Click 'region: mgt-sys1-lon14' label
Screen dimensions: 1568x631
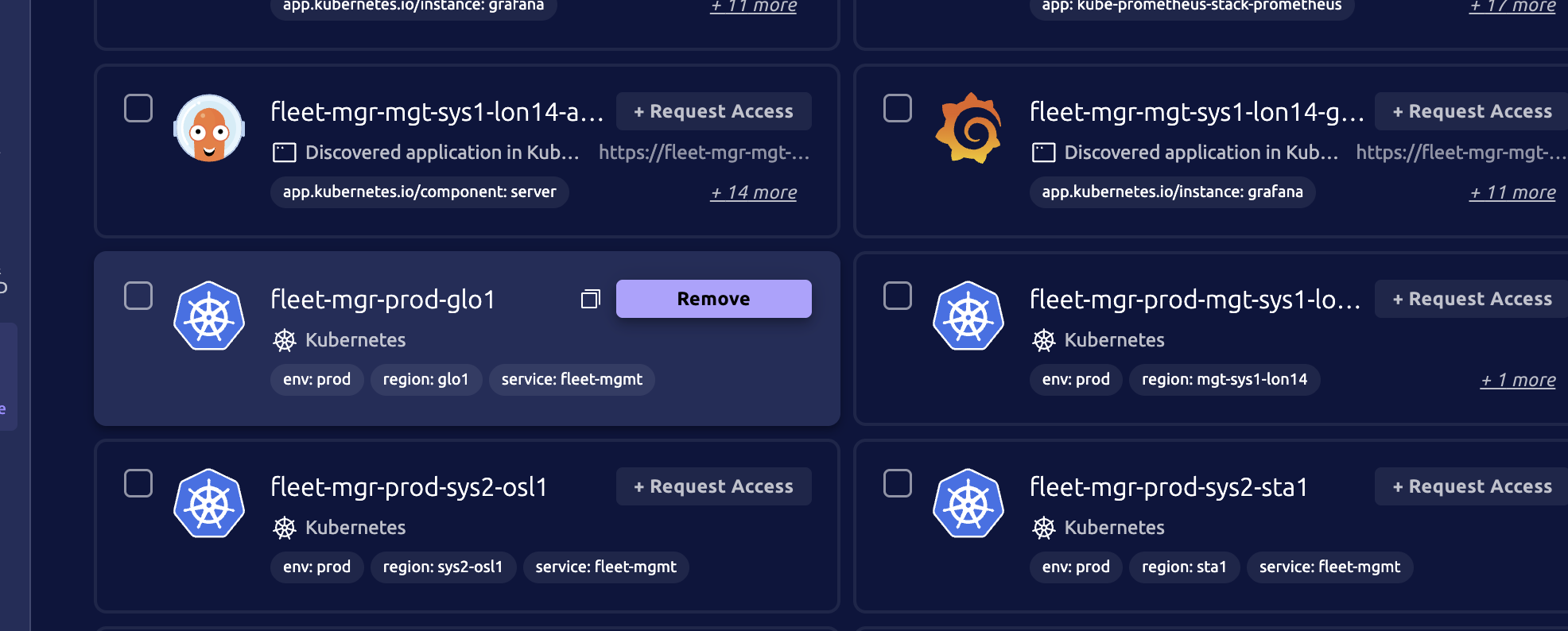click(x=1225, y=379)
